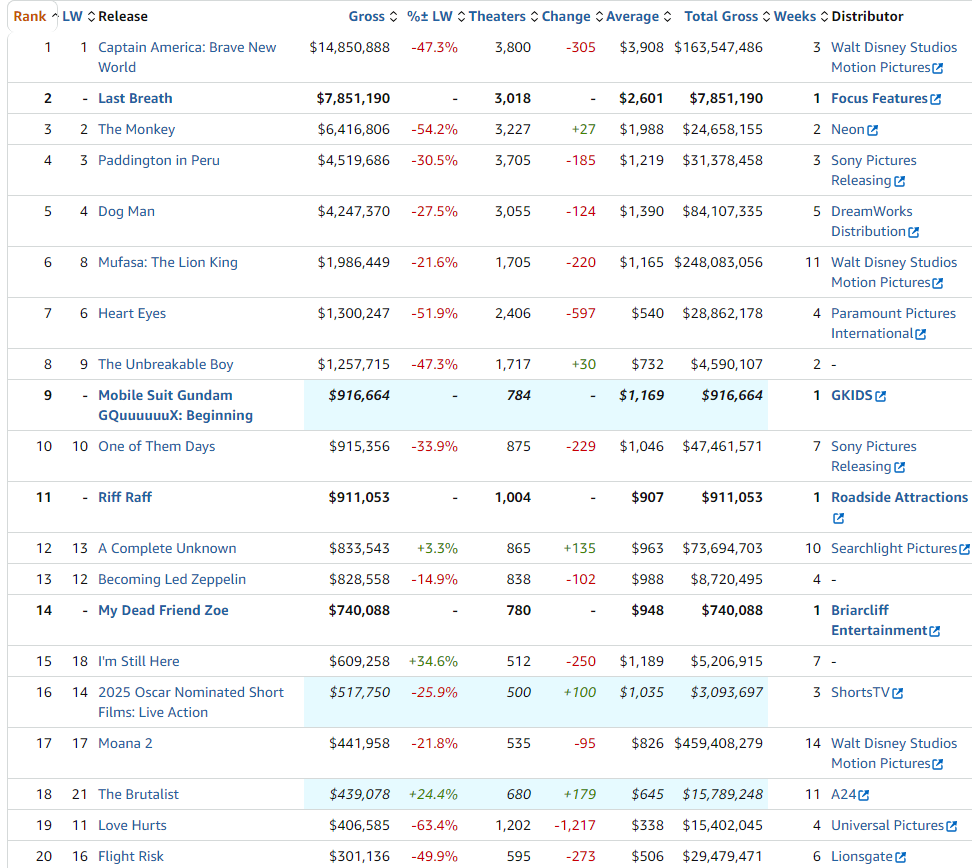Click the Weeks column header
The image size is (972, 868).
(795, 16)
